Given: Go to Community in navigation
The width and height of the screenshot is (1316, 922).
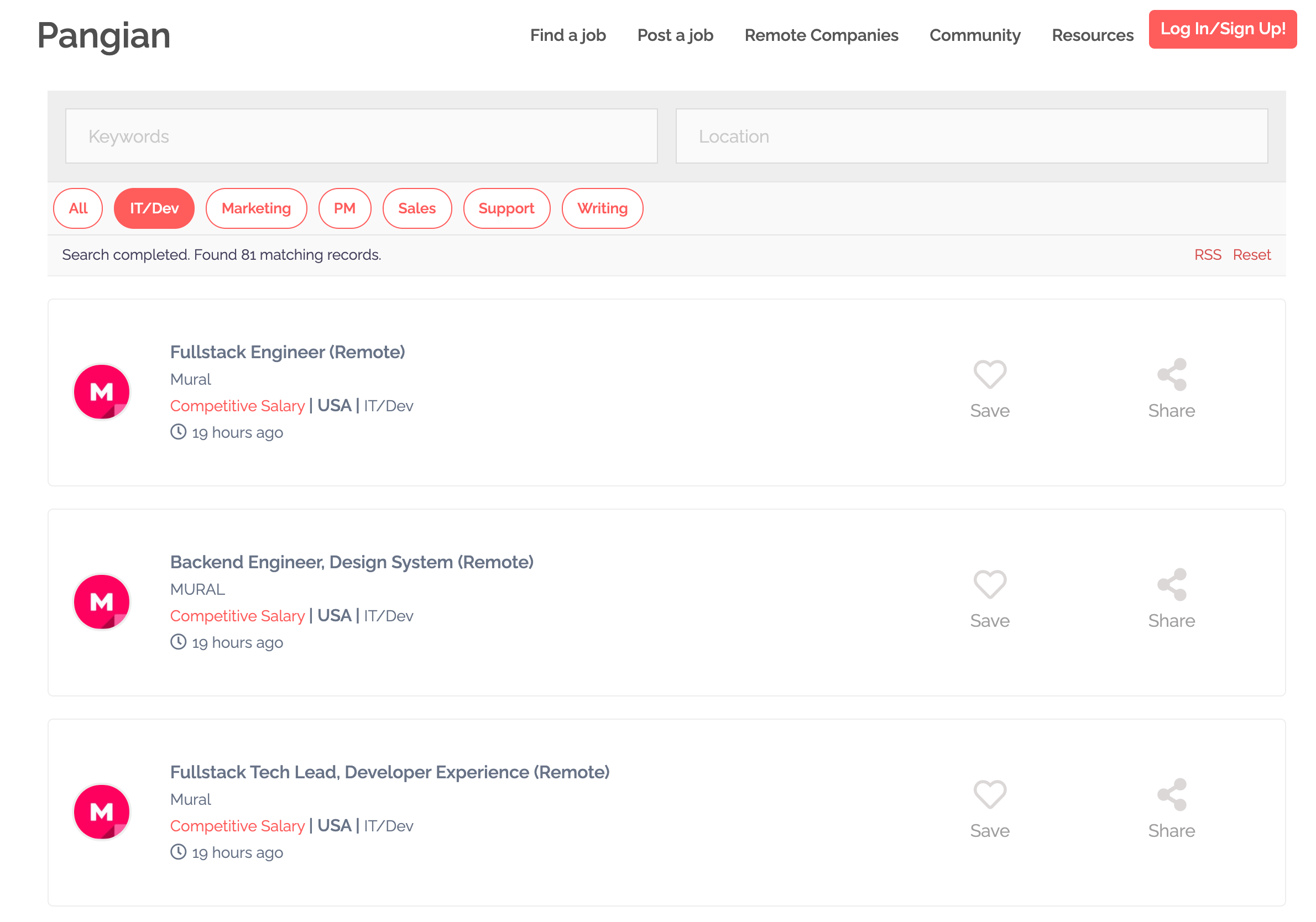Looking at the screenshot, I should coord(974,35).
